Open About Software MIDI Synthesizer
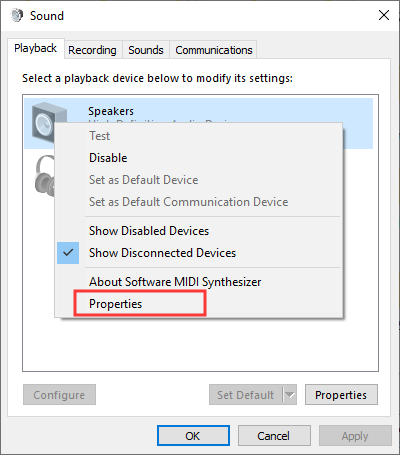 tap(175, 282)
